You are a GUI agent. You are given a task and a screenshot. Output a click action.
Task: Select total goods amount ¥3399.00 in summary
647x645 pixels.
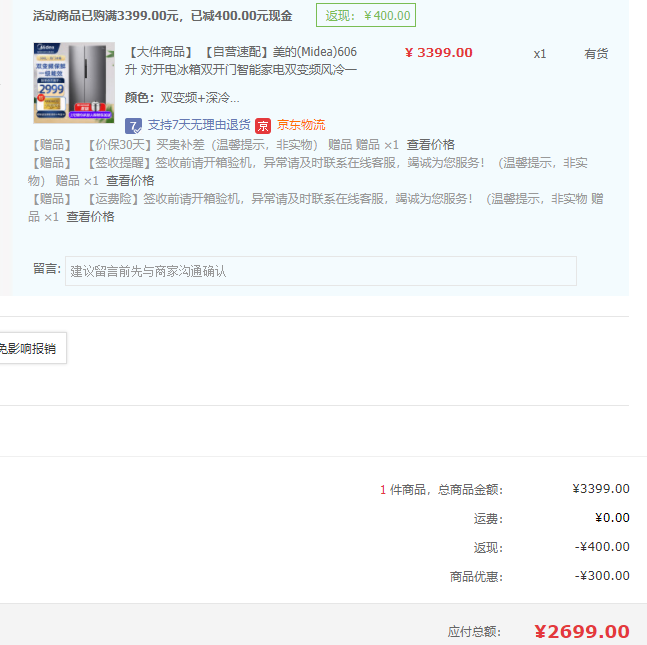[x=601, y=489]
